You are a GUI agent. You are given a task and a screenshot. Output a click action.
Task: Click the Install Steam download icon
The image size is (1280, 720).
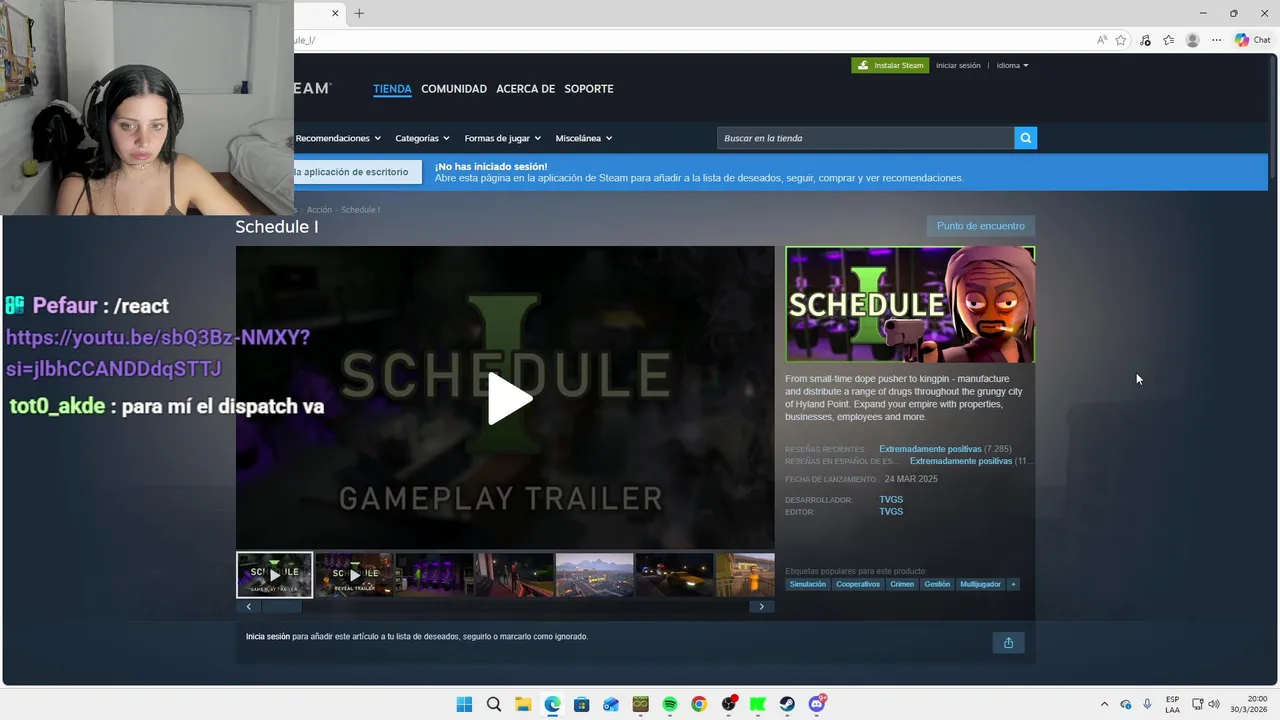pos(863,65)
